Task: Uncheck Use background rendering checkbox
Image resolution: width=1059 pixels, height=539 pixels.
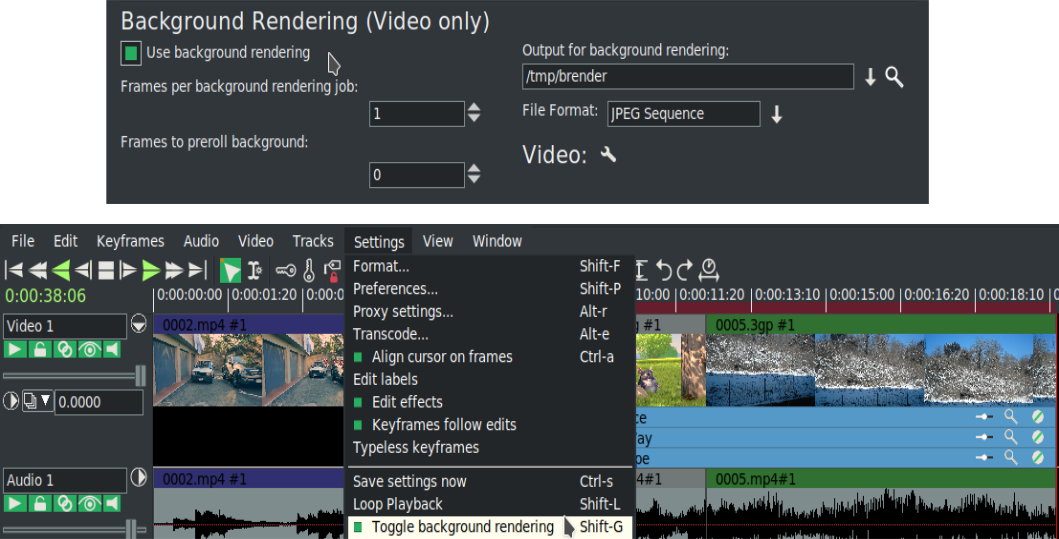Action: click(130, 52)
